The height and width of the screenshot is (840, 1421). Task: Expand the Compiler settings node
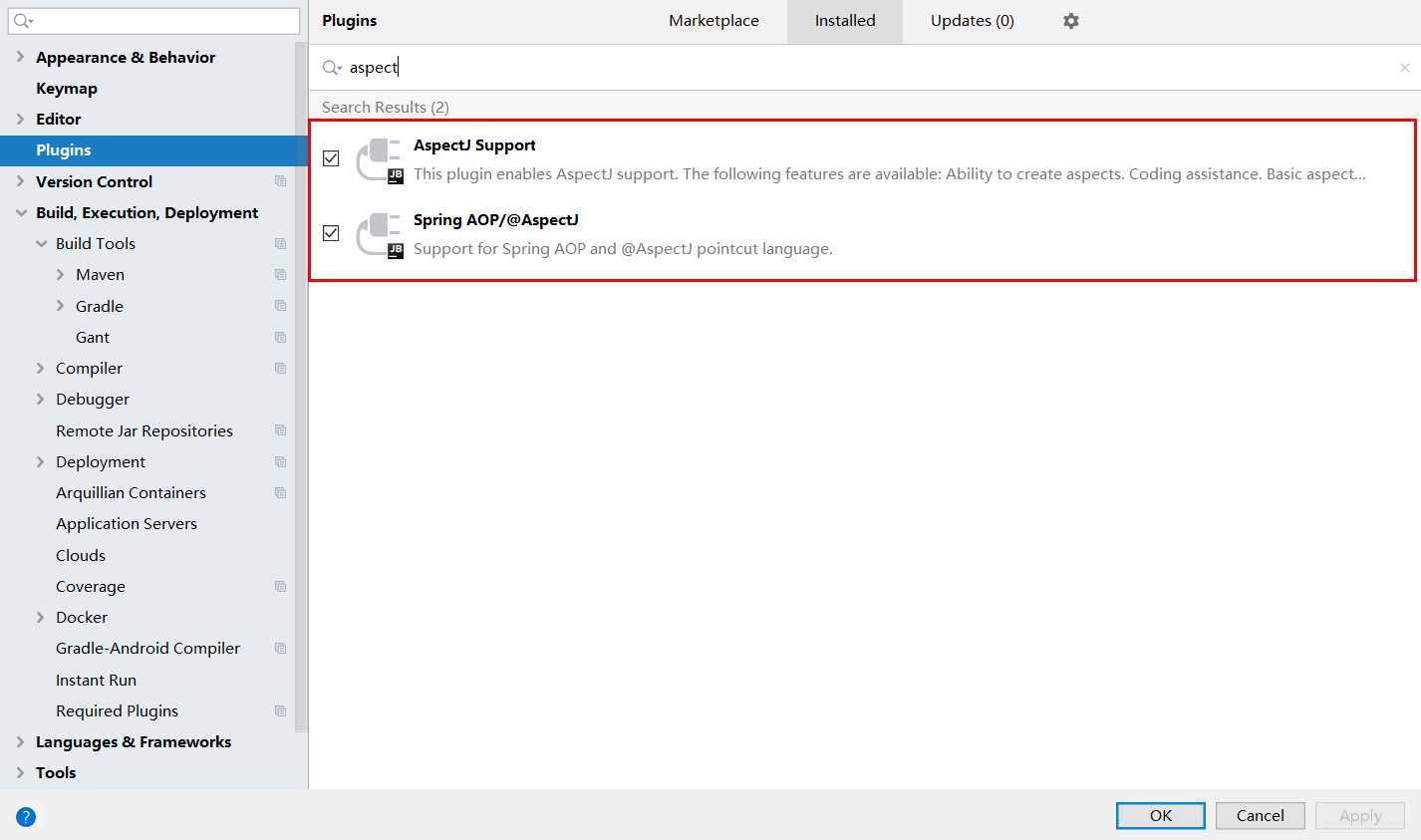coord(40,368)
